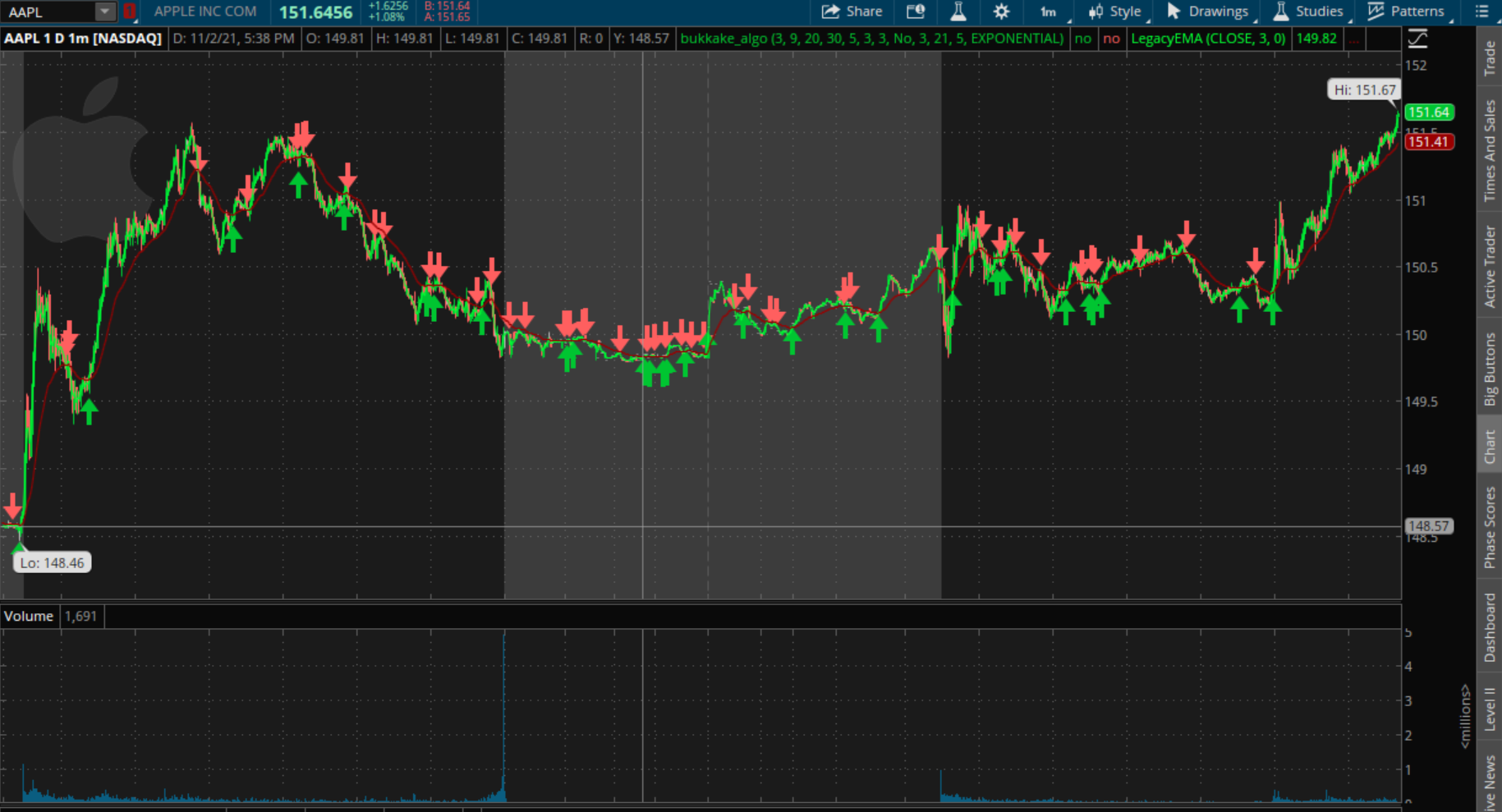Screen dimensions: 1502x812
Task: Click the LegacyEMA (CLOSE, 3, 0) study label
Action: pyautogui.click(x=1208, y=39)
